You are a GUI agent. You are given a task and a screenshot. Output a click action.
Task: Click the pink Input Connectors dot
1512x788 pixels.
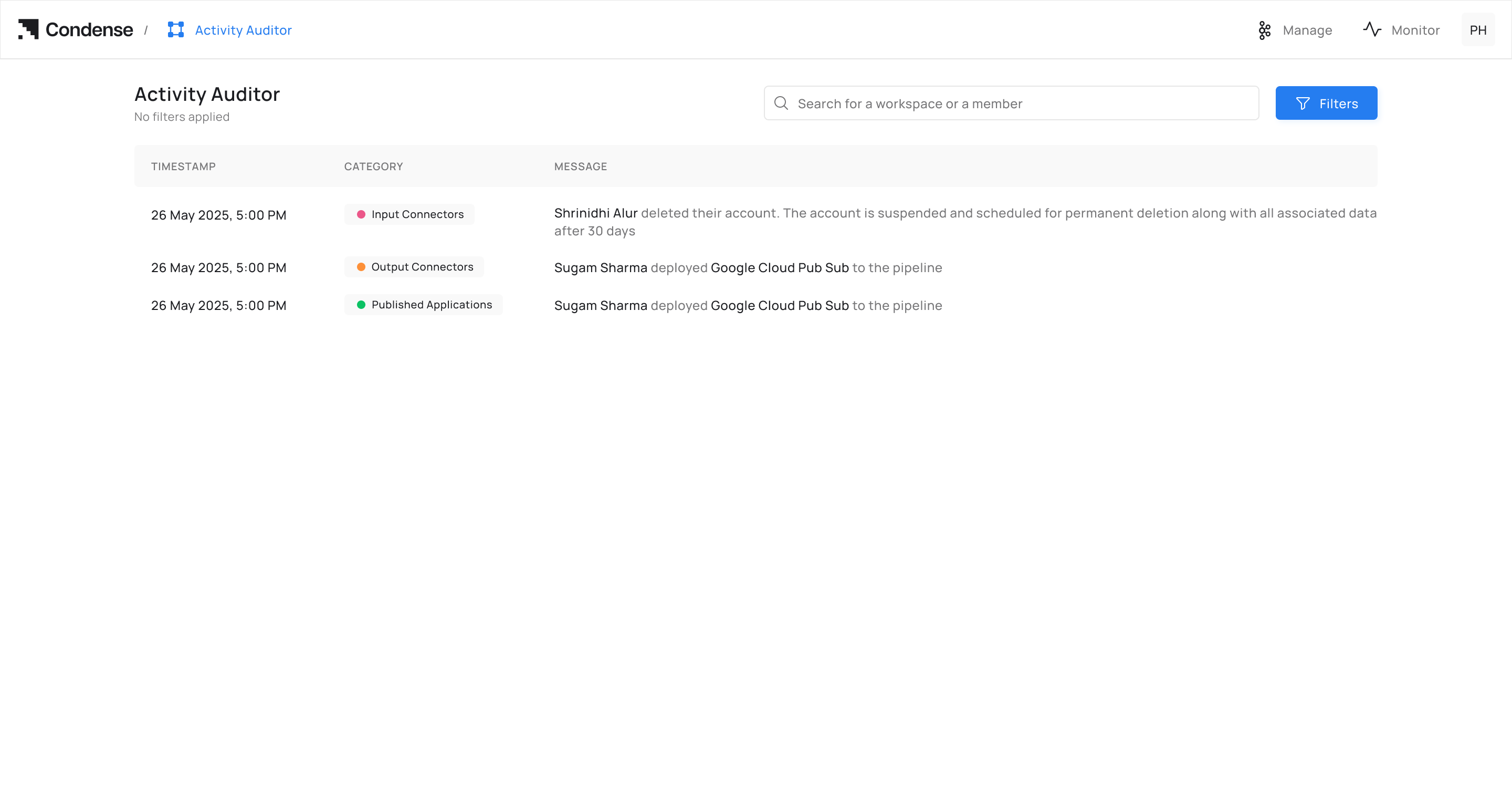361,214
